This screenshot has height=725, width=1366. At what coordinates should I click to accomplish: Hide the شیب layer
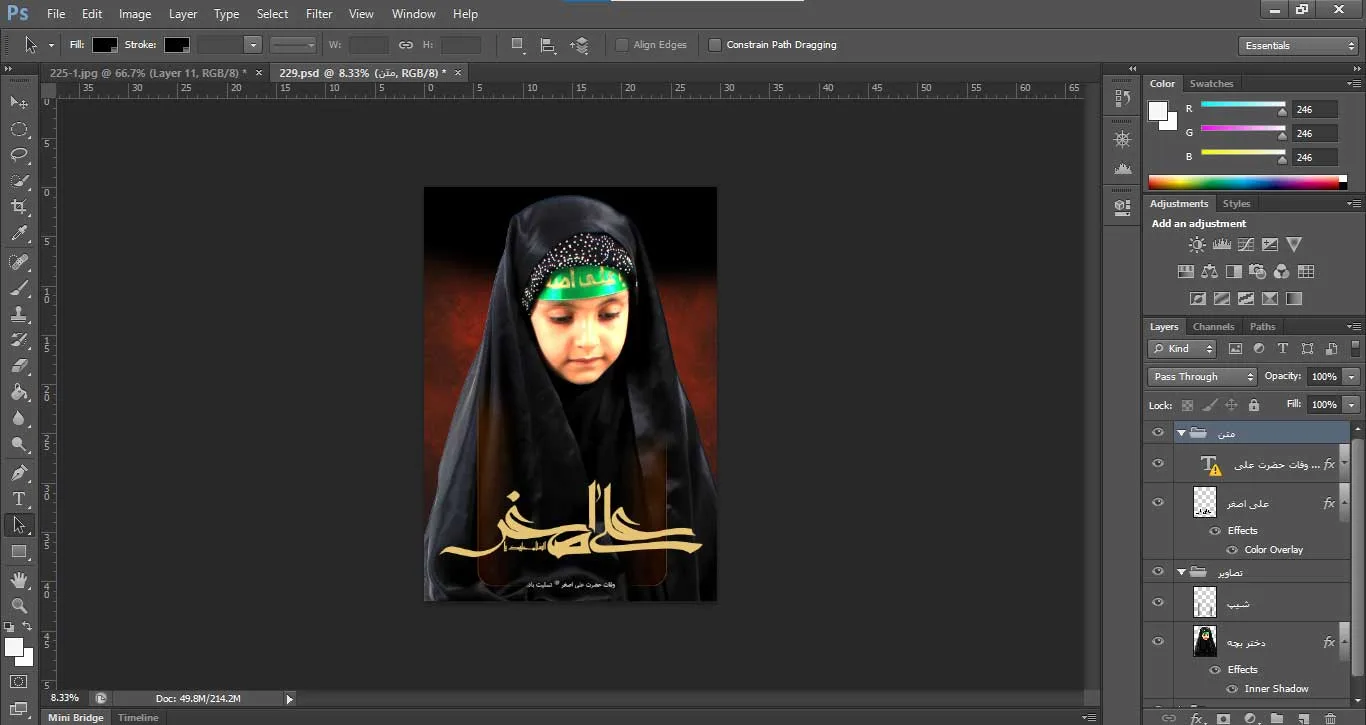(x=1158, y=602)
